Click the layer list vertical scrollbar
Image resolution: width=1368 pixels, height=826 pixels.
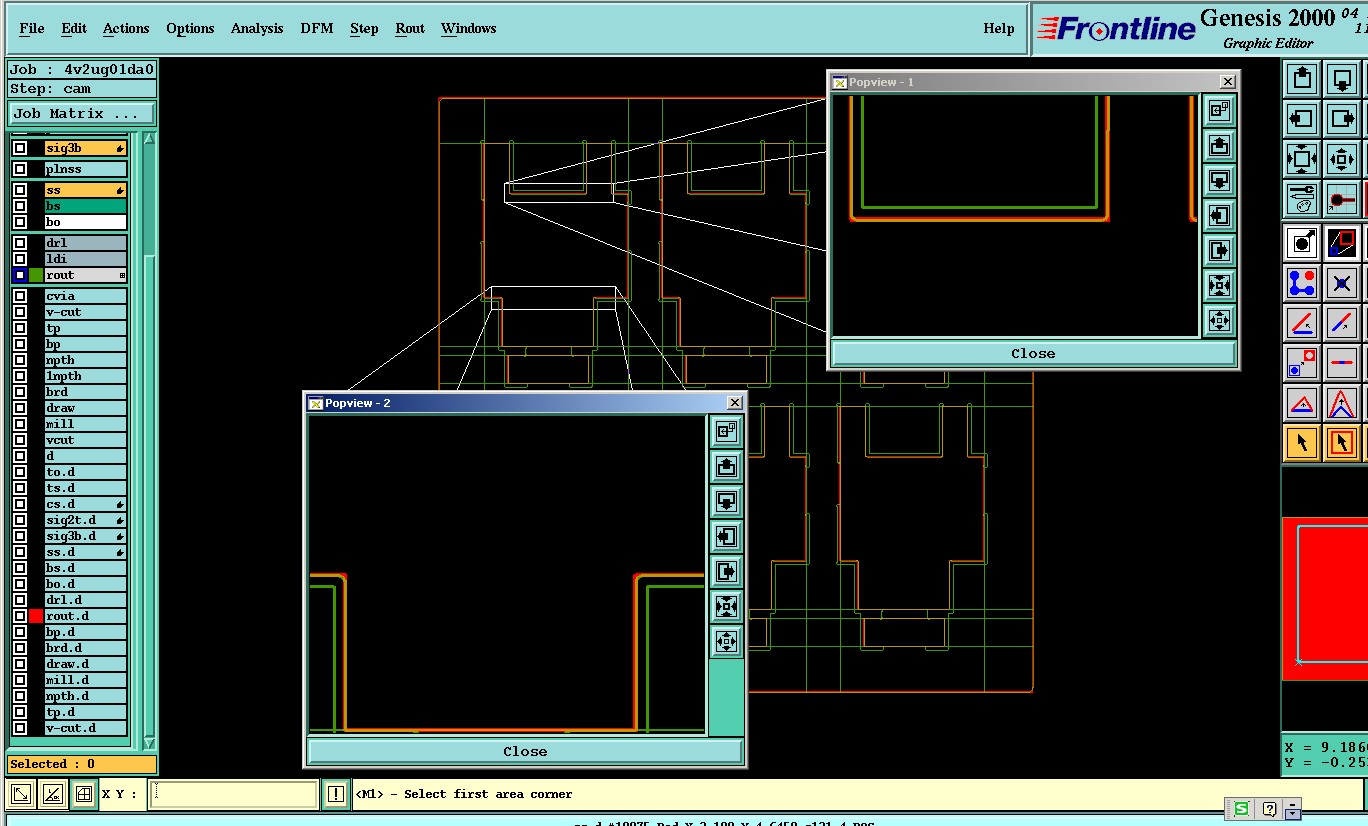click(x=149, y=441)
